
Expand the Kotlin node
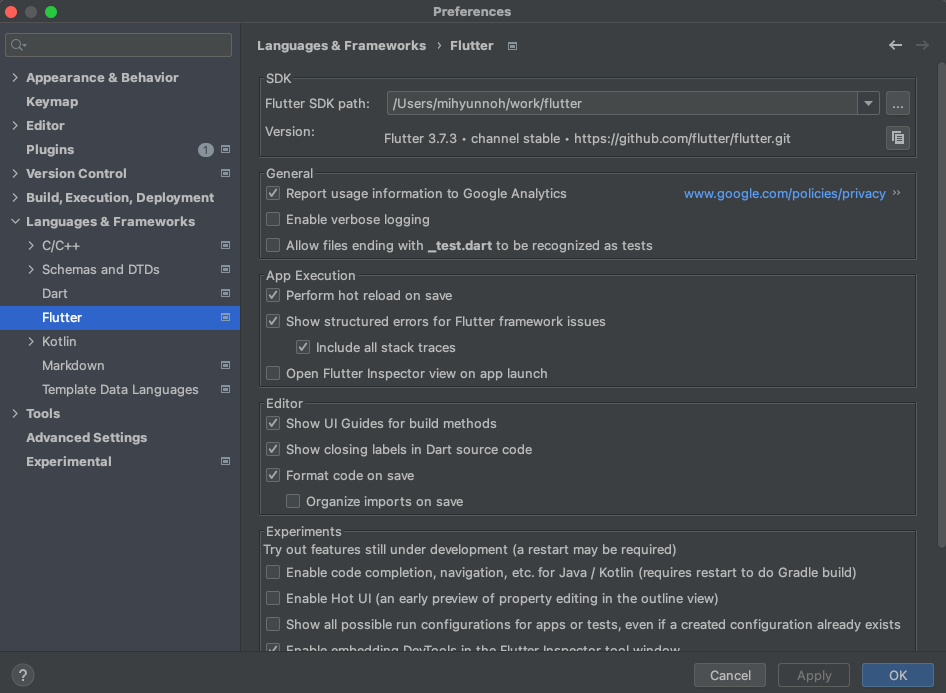pyautogui.click(x=31, y=341)
